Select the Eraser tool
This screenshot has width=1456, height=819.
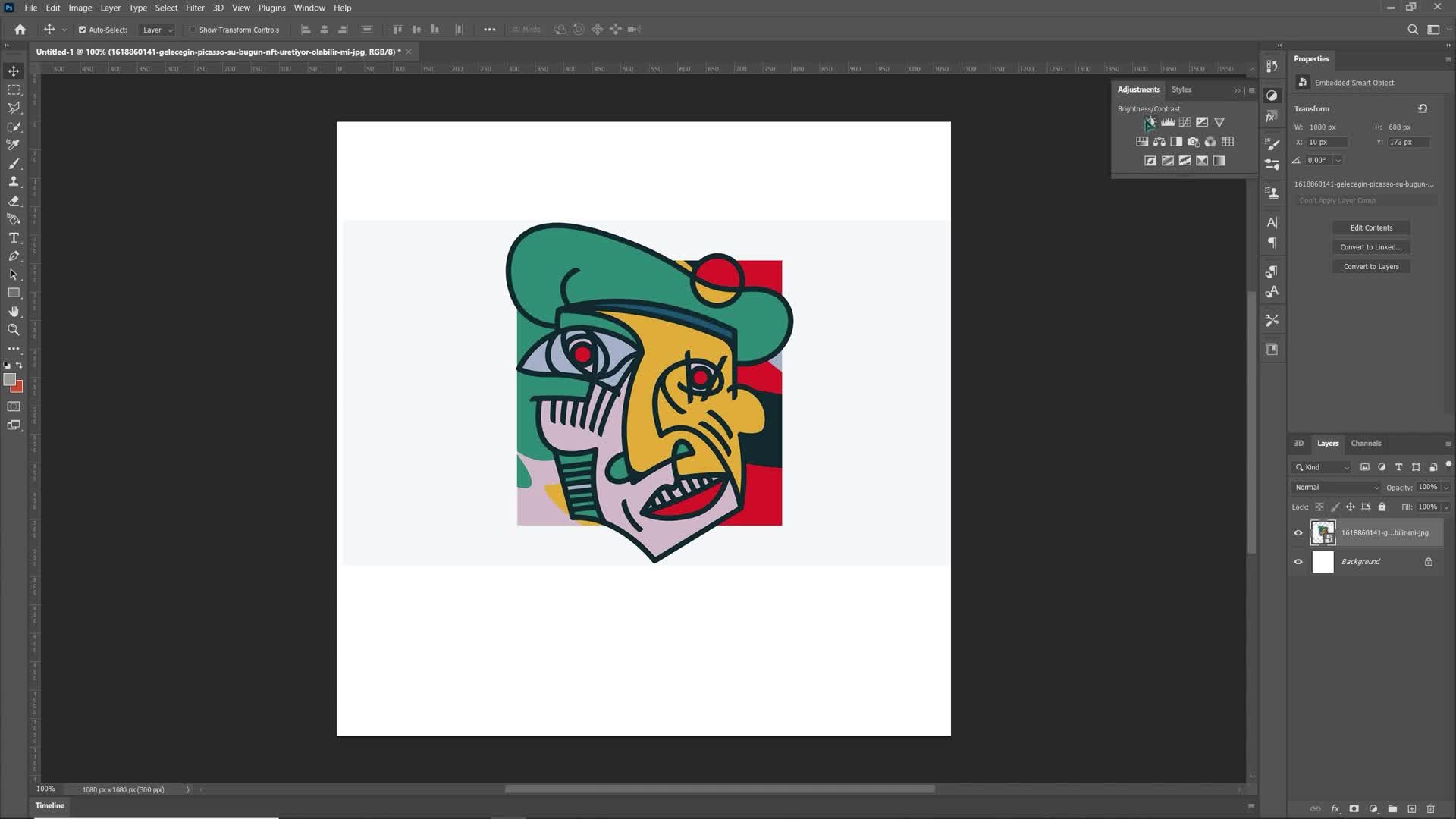[14, 201]
